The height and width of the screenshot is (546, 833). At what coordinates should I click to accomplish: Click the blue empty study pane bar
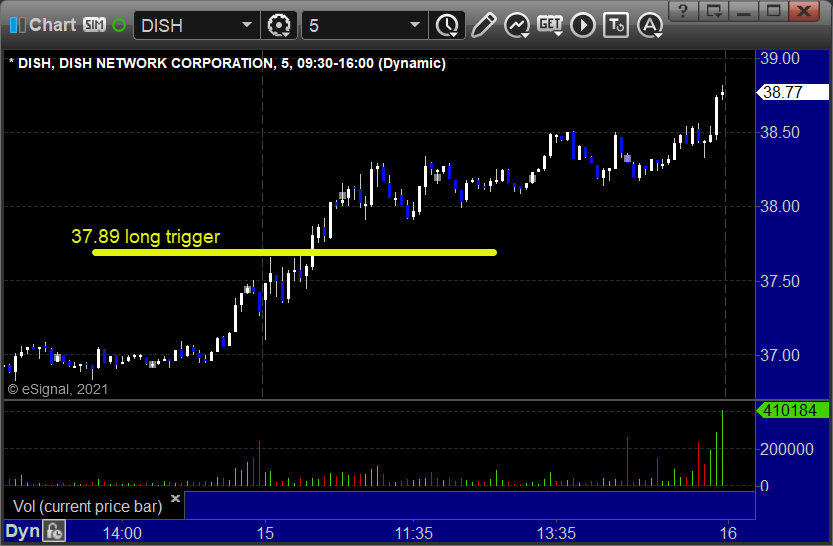point(470,505)
